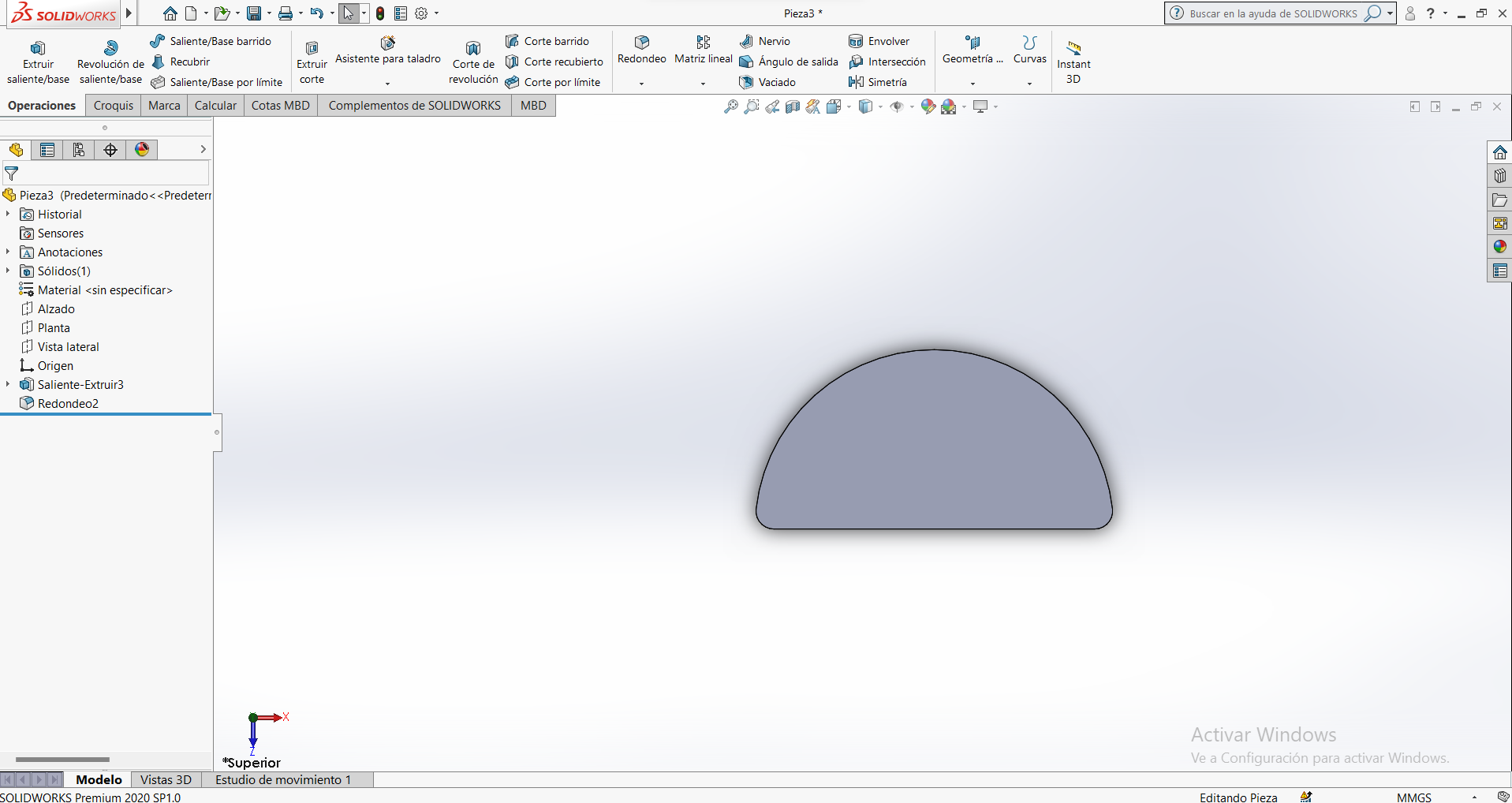Screen dimensions: 1512x803
Task: Open Complementos de SOLIDWORKS tab
Action: tap(414, 106)
